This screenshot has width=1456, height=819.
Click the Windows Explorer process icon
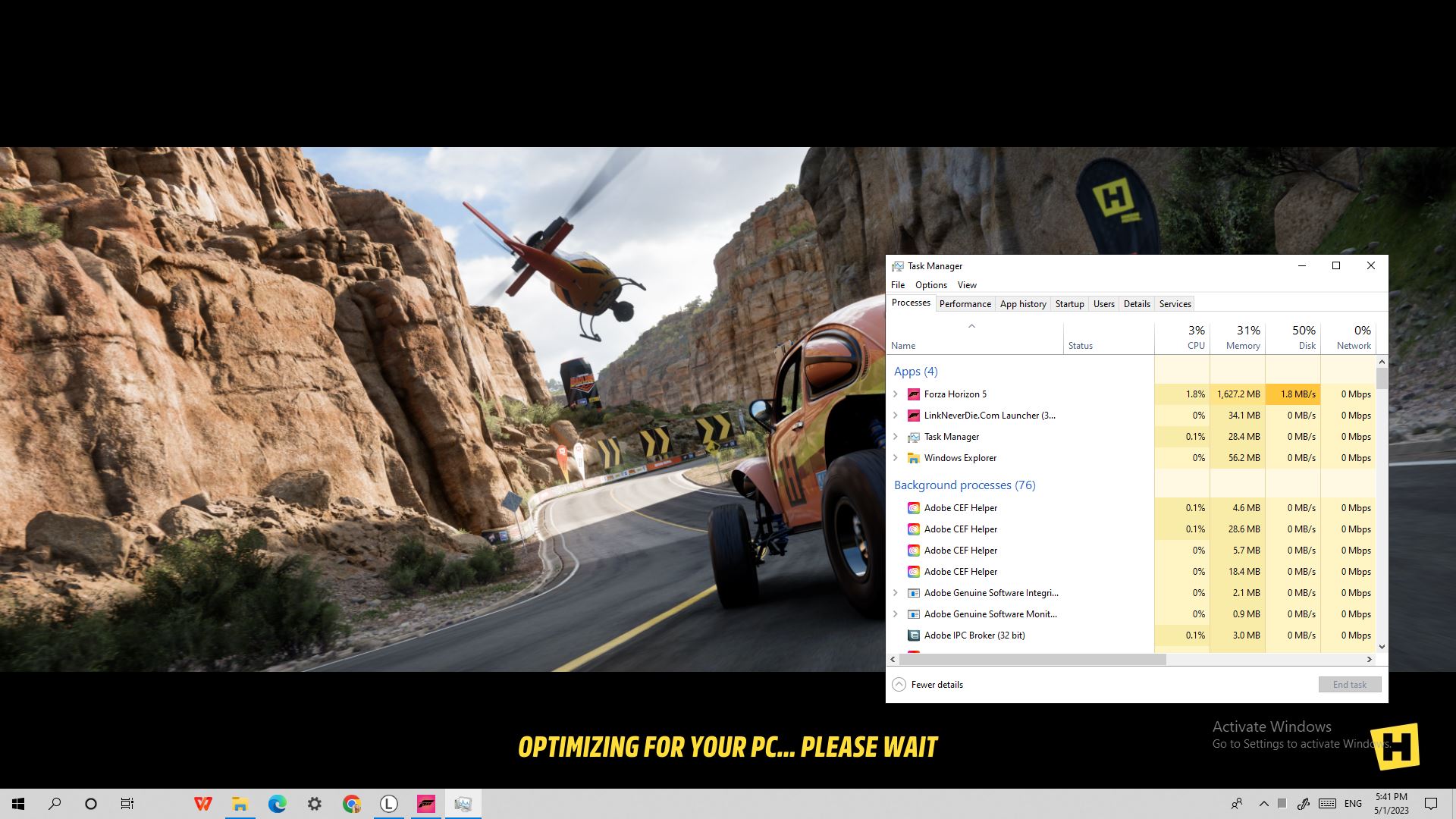coord(914,458)
